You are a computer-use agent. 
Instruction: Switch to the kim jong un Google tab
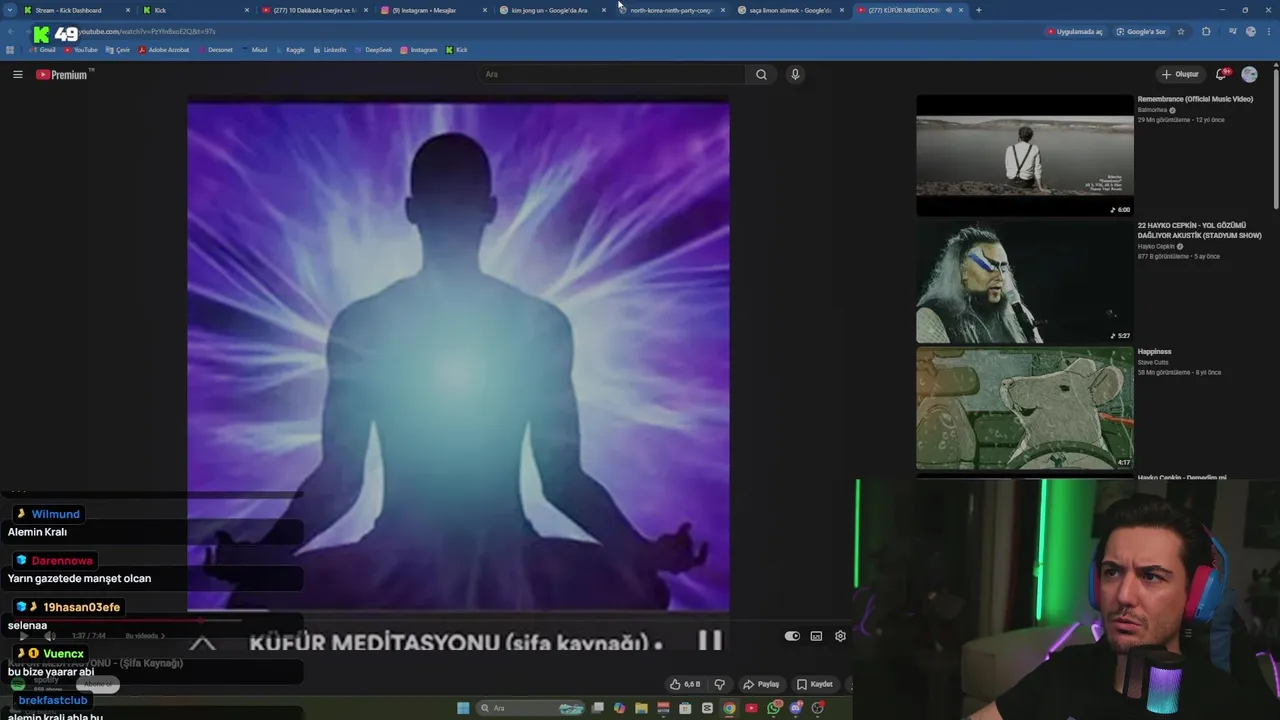click(552, 10)
